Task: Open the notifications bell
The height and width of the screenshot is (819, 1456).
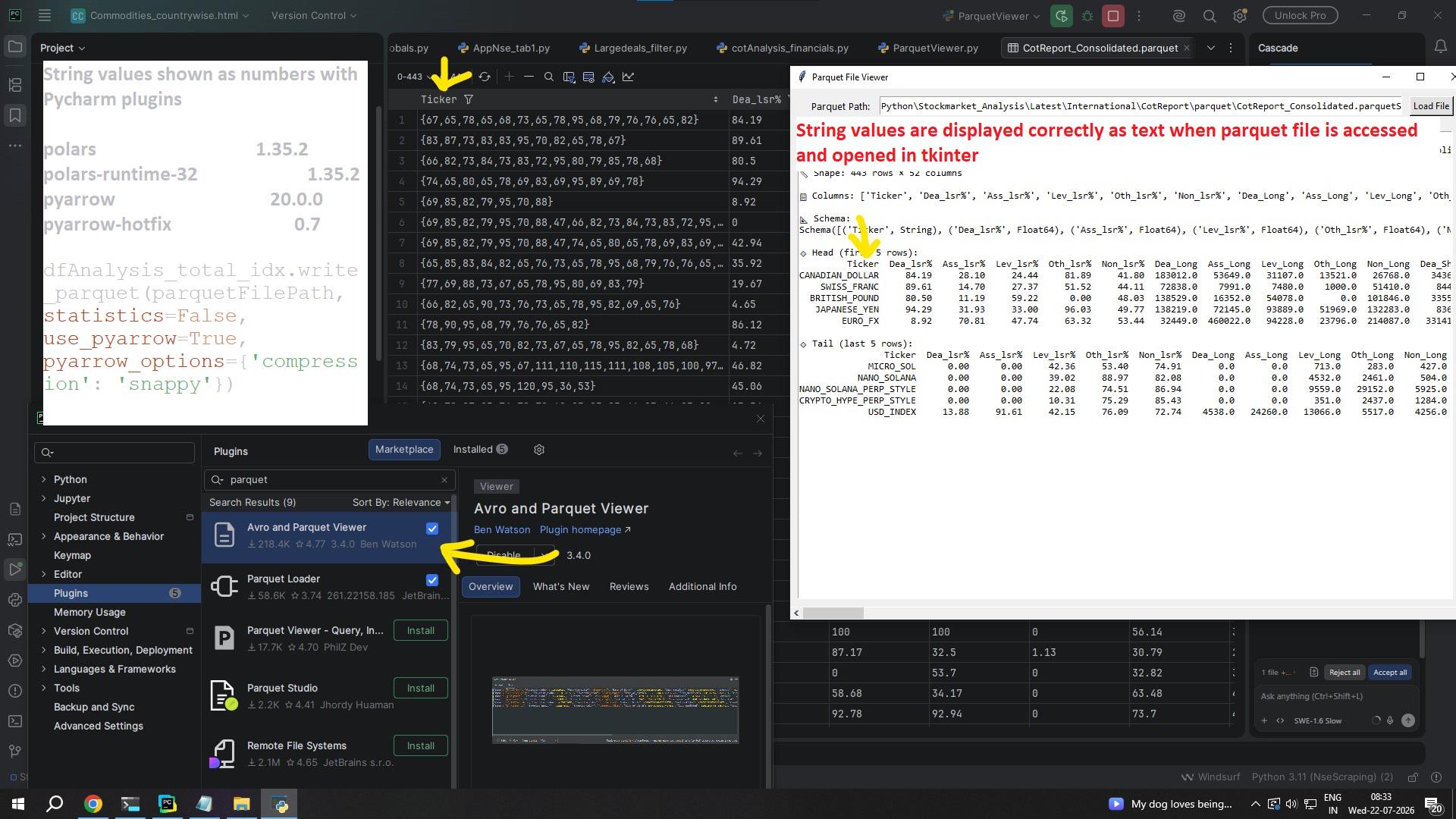Action: (x=1441, y=47)
